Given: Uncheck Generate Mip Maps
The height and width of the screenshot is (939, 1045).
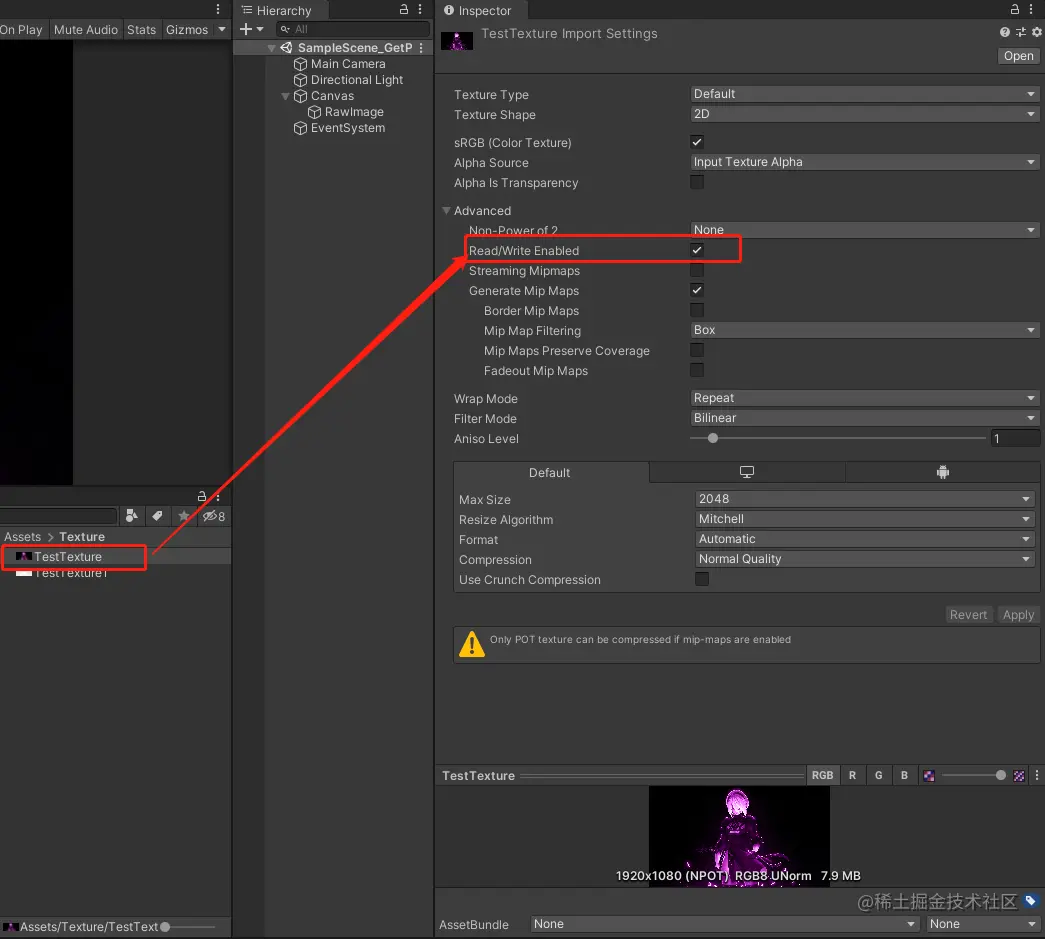Looking at the screenshot, I should click(x=697, y=290).
